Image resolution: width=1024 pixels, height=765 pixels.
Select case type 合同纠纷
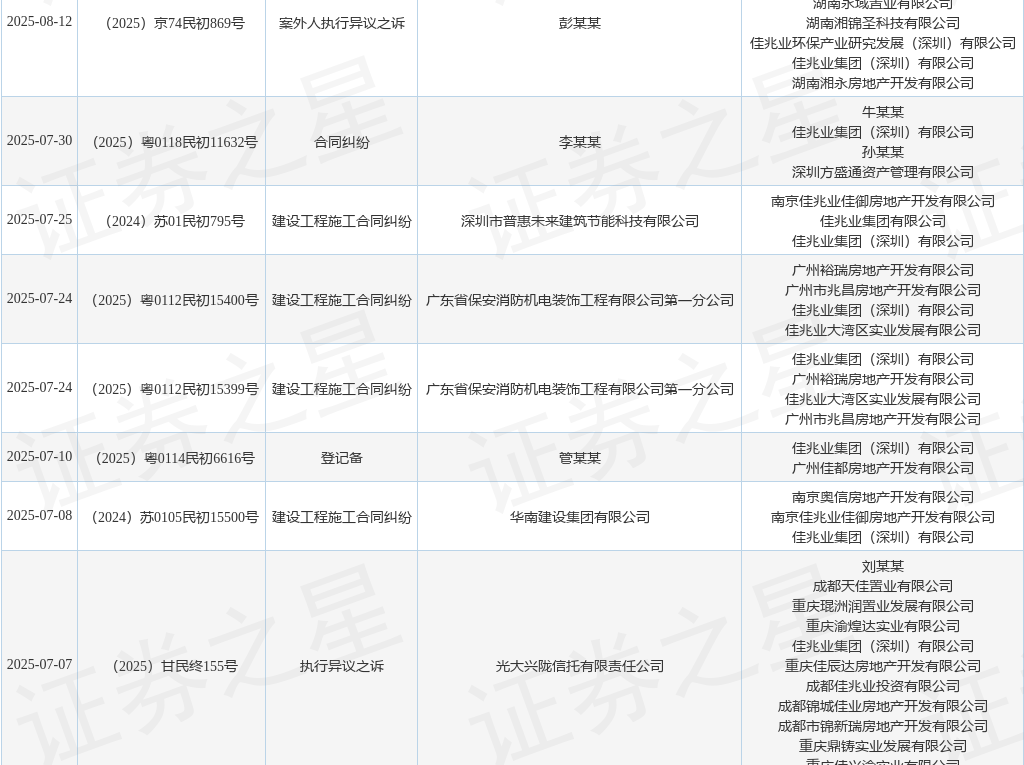pyautogui.click(x=342, y=142)
